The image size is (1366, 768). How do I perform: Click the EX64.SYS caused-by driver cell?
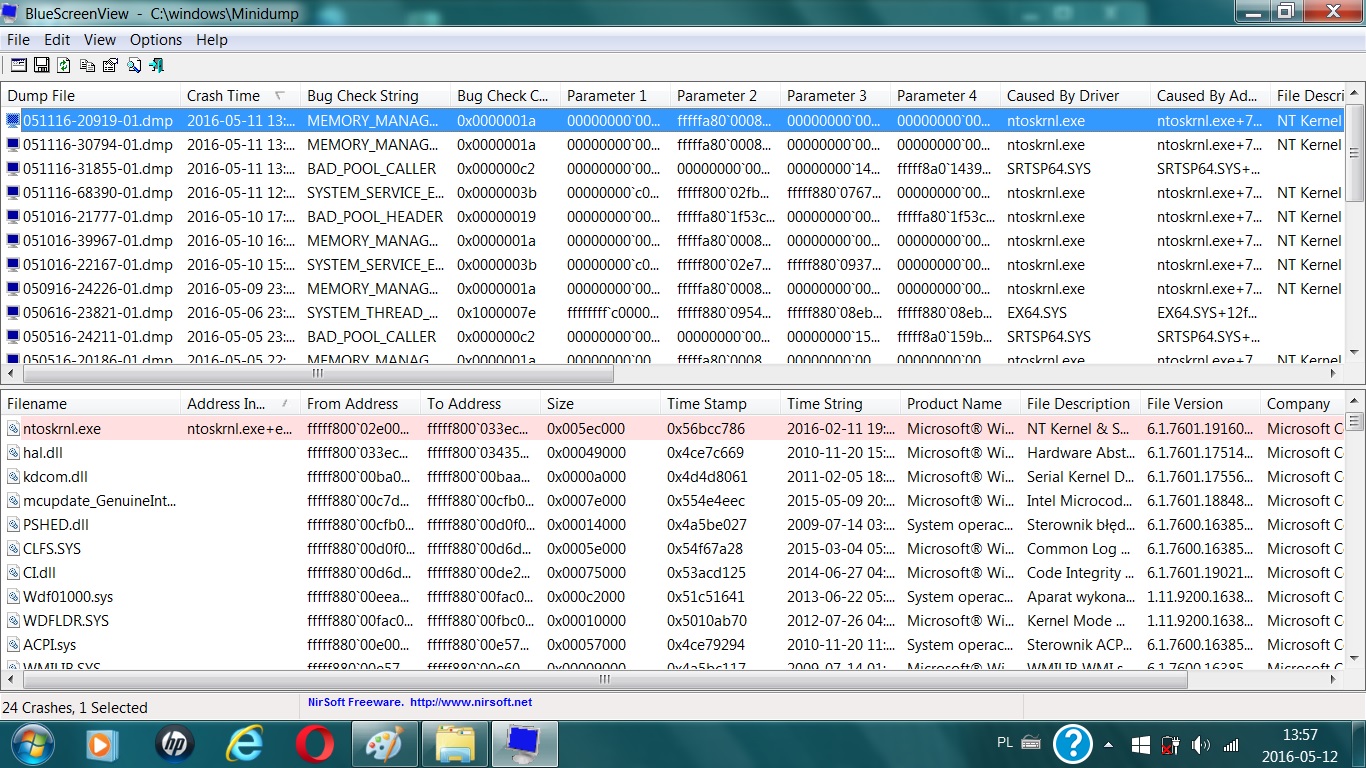(x=1037, y=313)
